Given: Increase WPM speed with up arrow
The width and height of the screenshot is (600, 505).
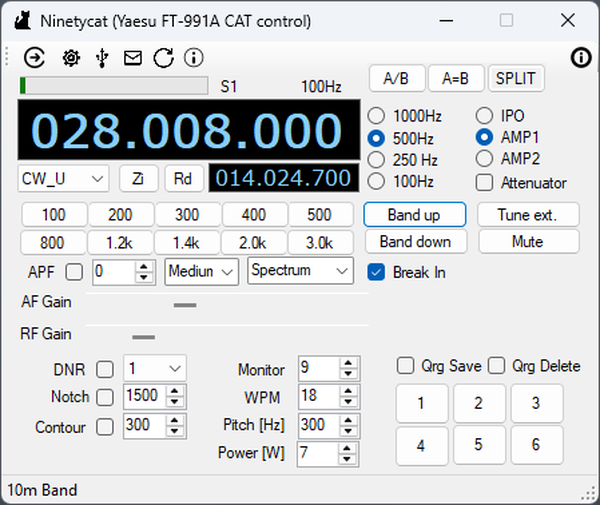Looking at the screenshot, I should 348,391.
